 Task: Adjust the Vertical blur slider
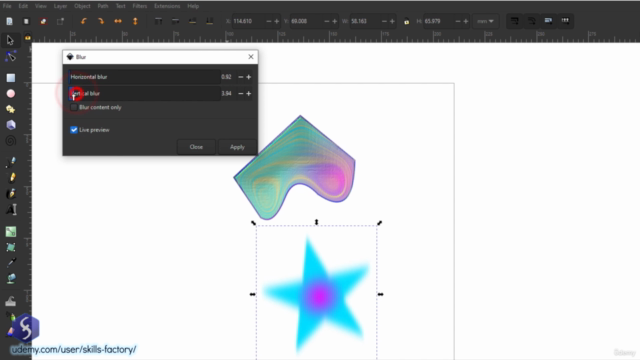tap(145, 93)
